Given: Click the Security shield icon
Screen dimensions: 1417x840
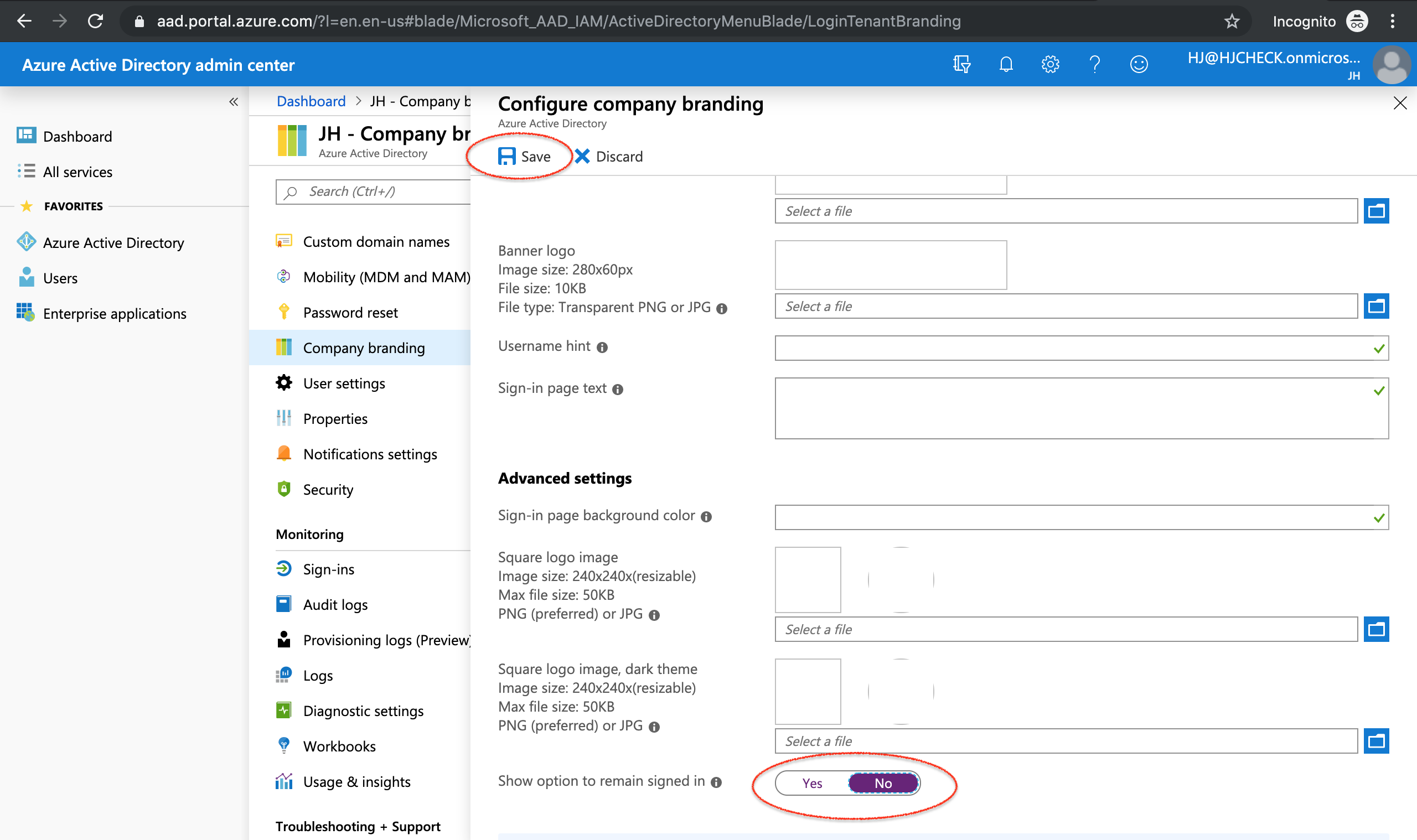Looking at the screenshot, I should click(285, 489).
